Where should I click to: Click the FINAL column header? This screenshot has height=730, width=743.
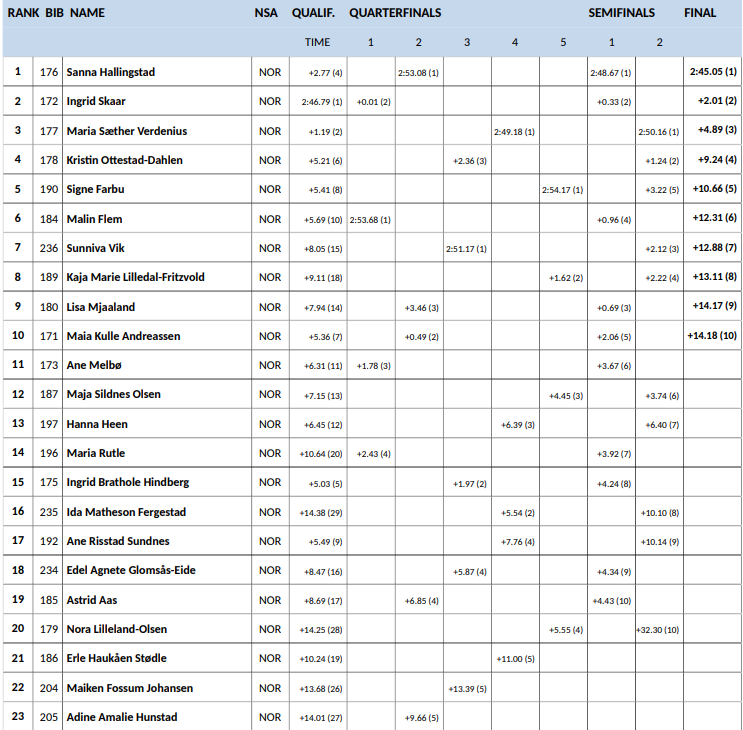(x=700, y=13)
